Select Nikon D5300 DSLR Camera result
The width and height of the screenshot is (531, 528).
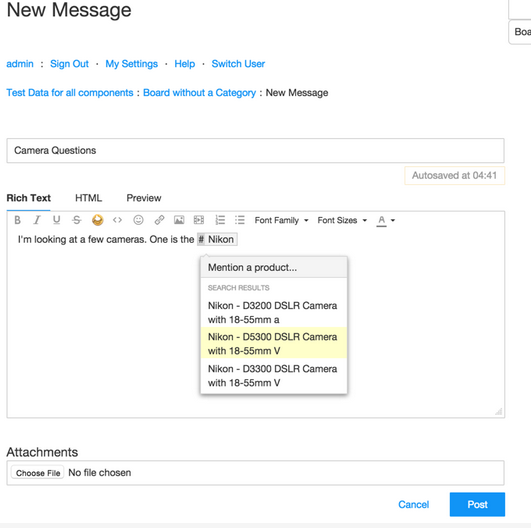[274, 343]
